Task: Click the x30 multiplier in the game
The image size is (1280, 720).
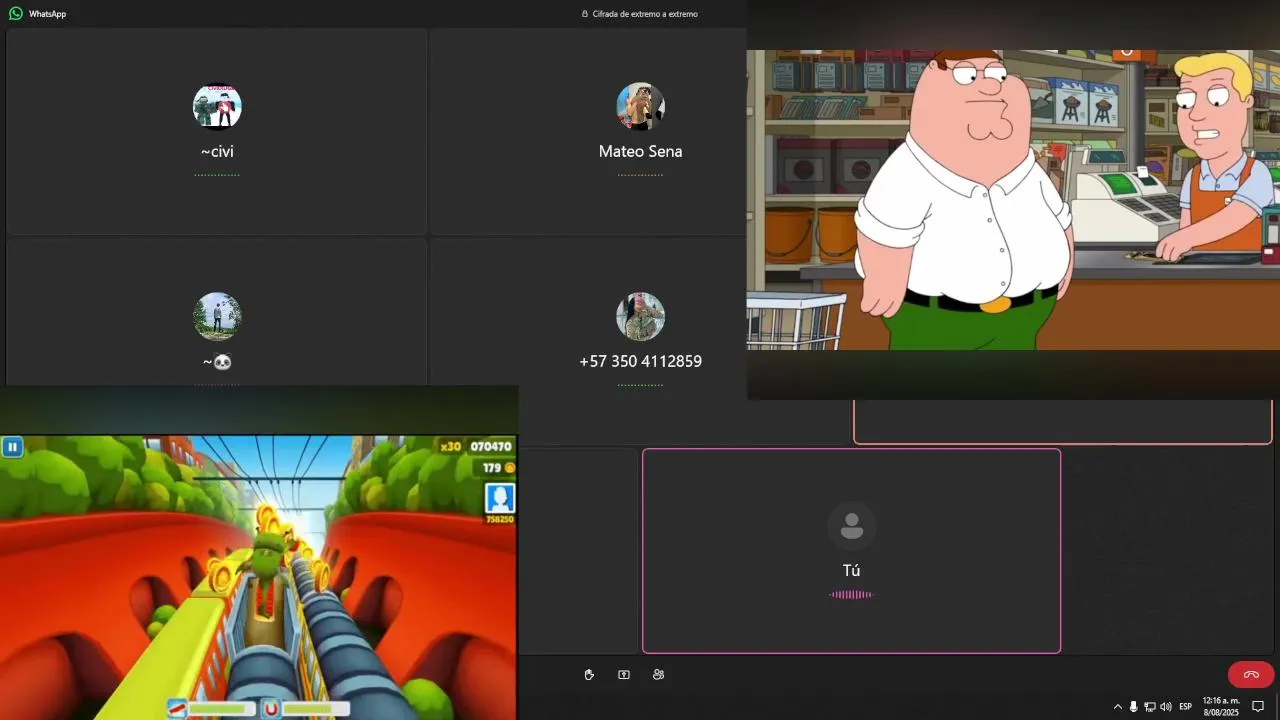Action: (x=451, y=447)
